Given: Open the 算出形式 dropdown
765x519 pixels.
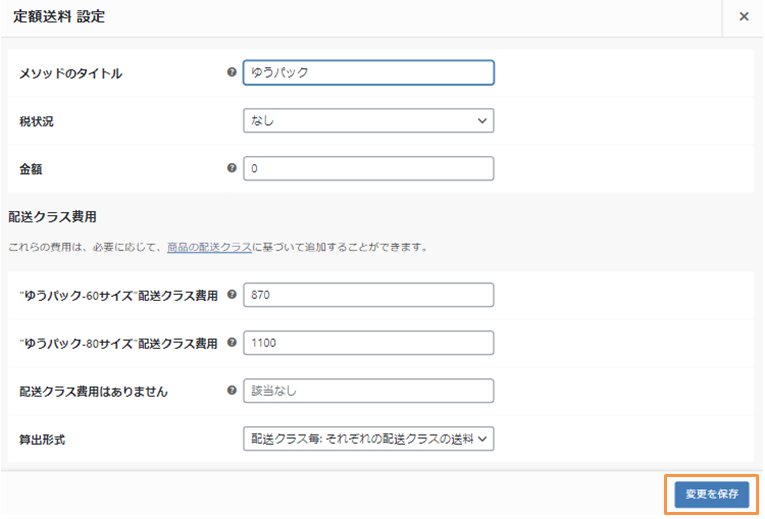Looking at the screenshot, I should tap(368, 439).
